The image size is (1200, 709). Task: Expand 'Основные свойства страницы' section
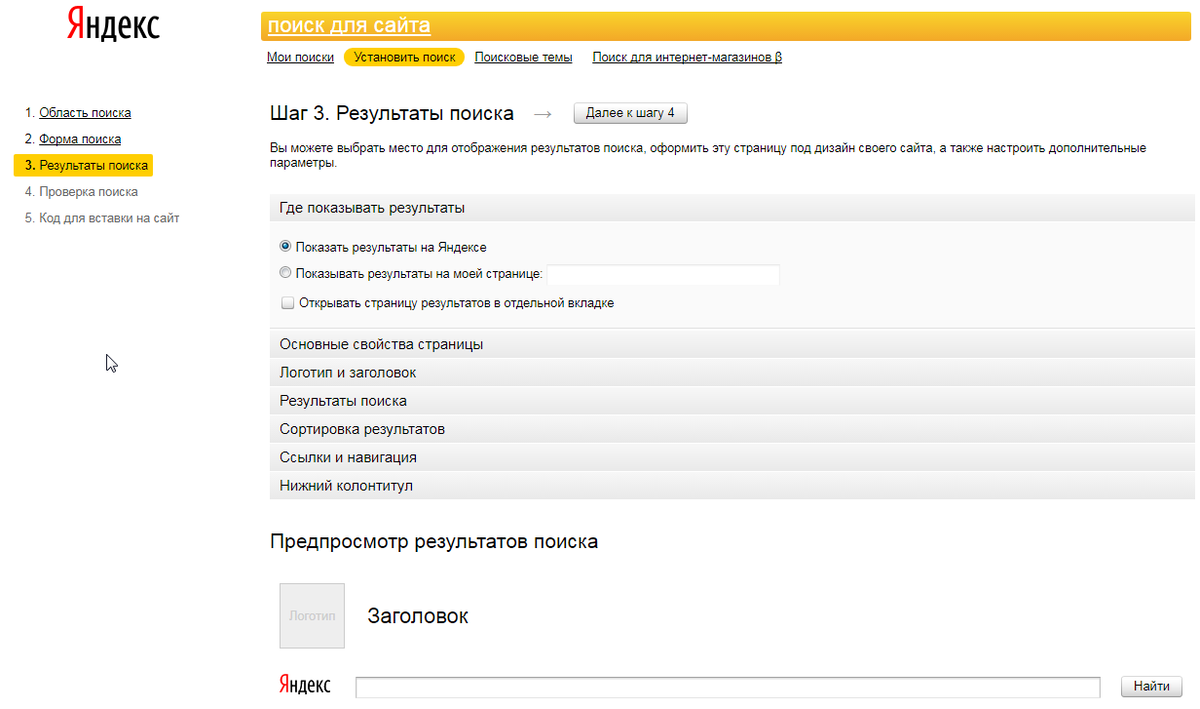732,344
